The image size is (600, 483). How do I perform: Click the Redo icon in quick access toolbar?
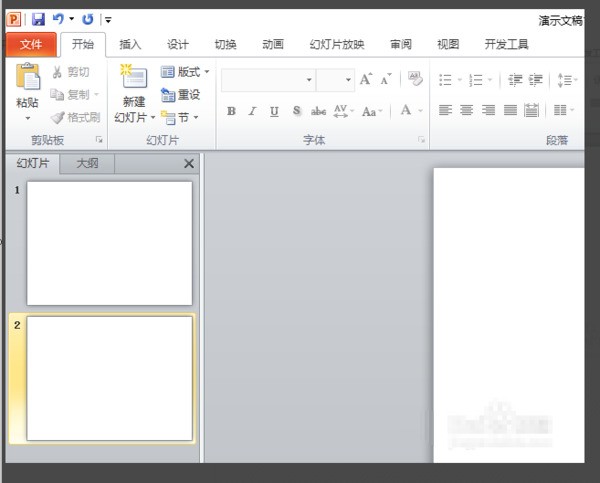tap(87, 19)
